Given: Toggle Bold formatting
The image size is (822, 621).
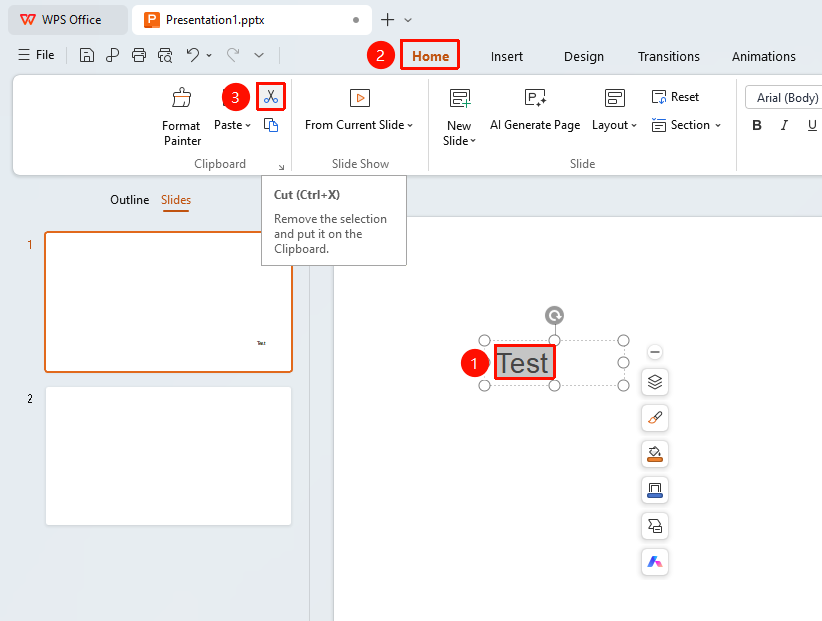Looking at the screenshot, I should [x=756, y=125].
